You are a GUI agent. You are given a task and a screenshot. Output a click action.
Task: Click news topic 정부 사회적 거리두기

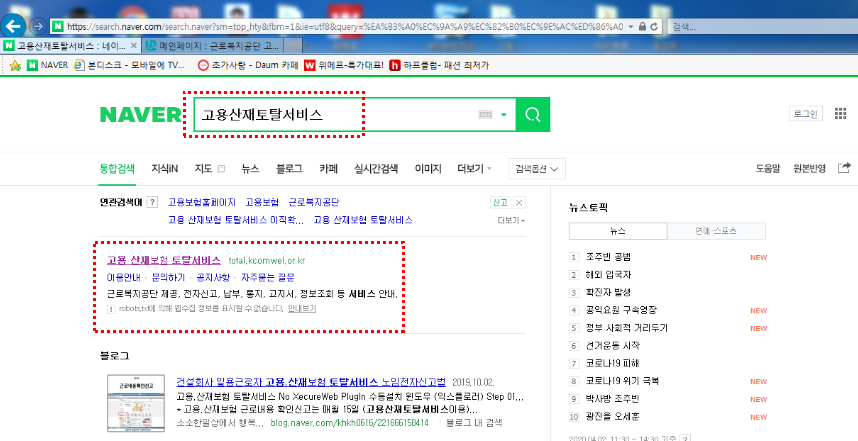[x=627, y=328]
